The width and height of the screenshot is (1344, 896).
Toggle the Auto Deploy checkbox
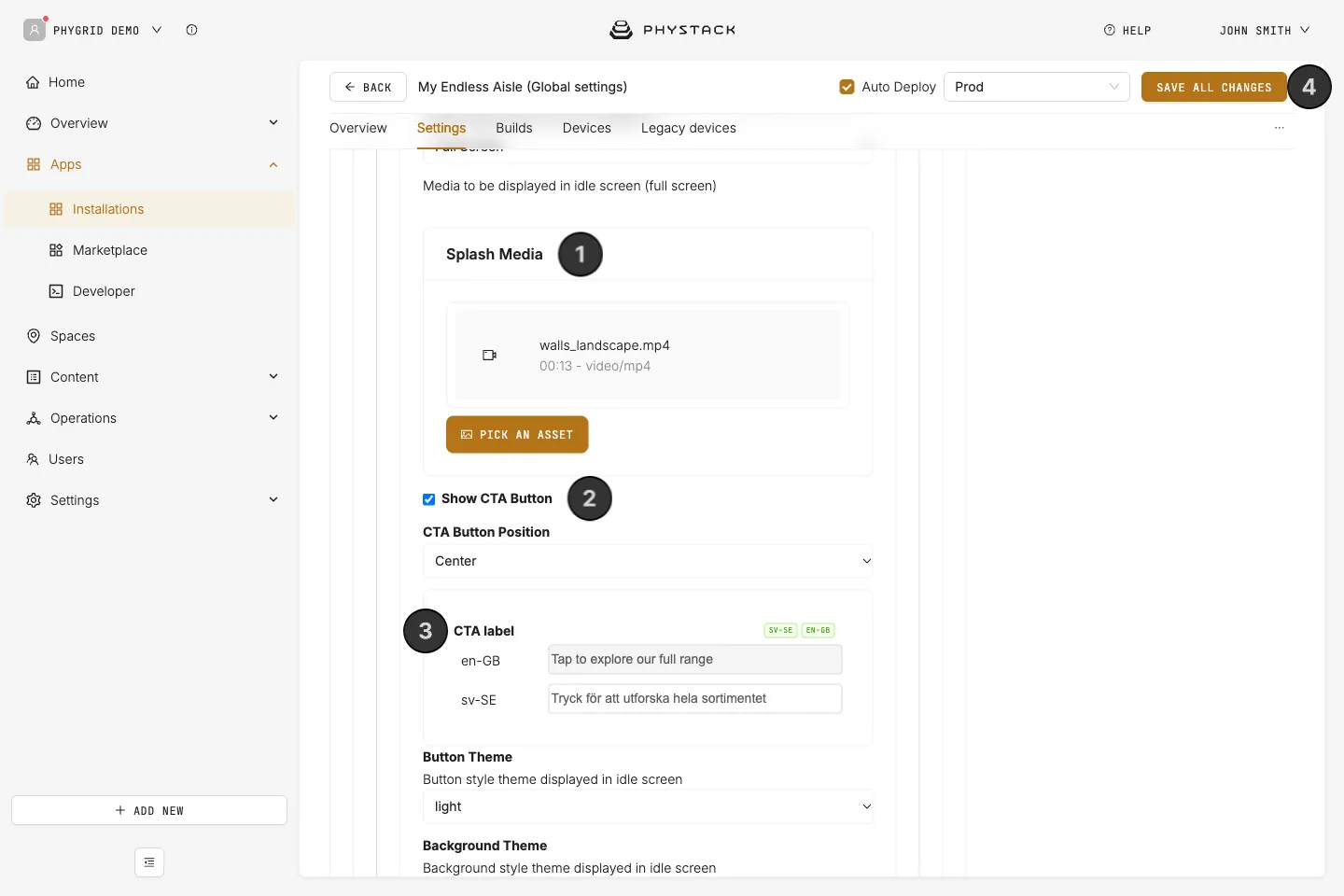click(847, 87)
